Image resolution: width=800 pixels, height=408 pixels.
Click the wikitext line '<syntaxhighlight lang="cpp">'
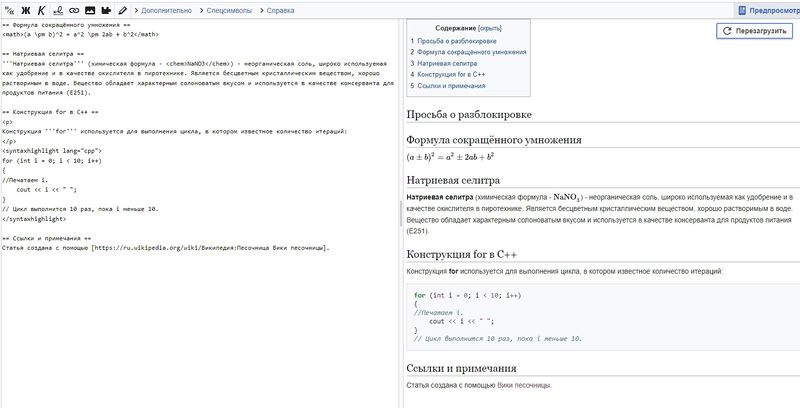click(x=52, y=151)
